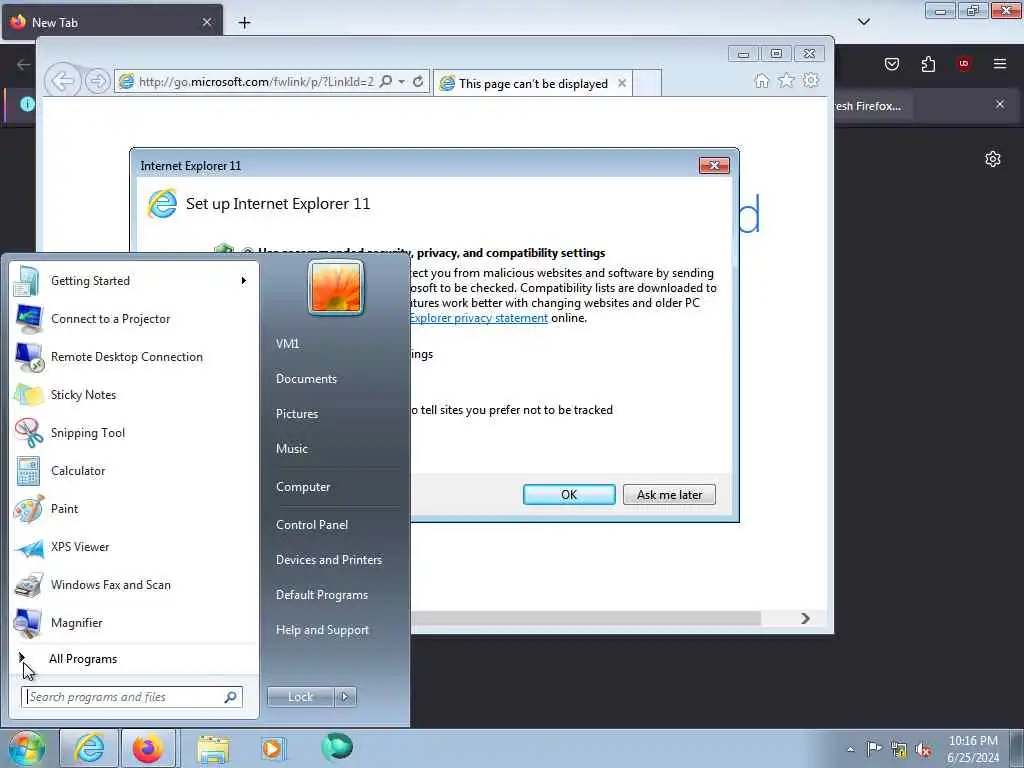Click the user account picture in Start menu

tap(336, 287)
